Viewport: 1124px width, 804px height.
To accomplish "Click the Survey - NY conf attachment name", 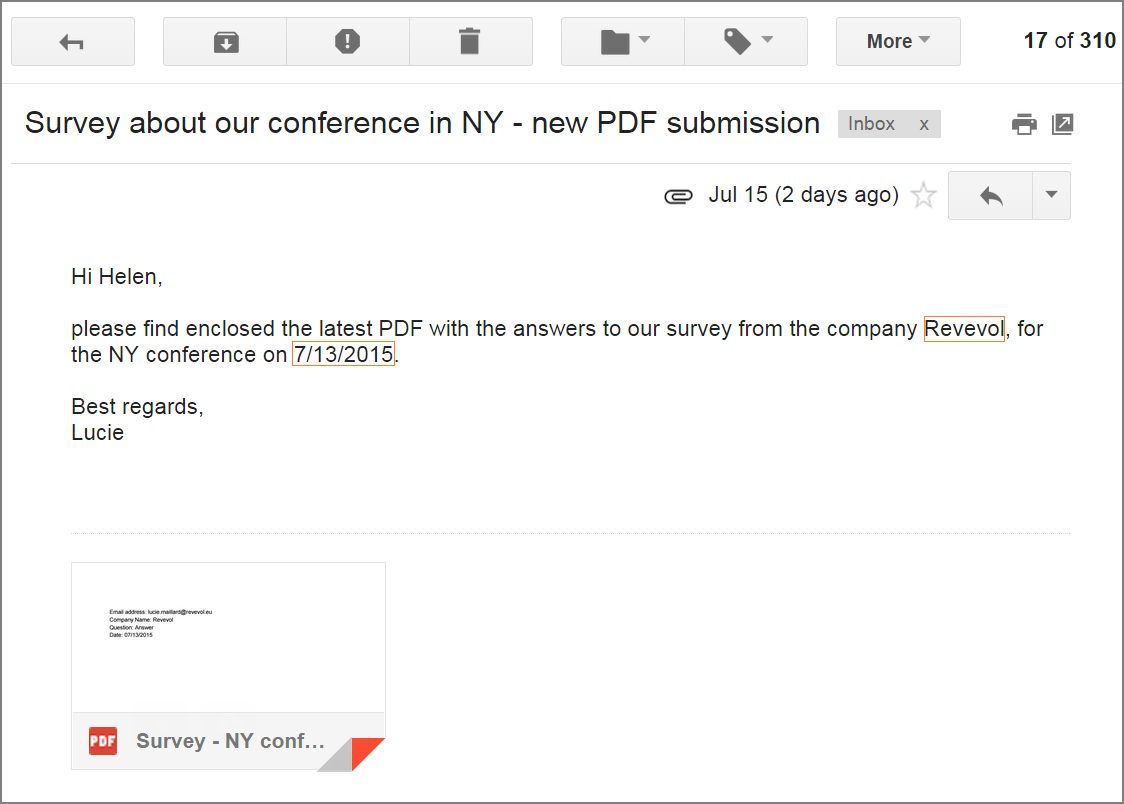I will 230,741.
